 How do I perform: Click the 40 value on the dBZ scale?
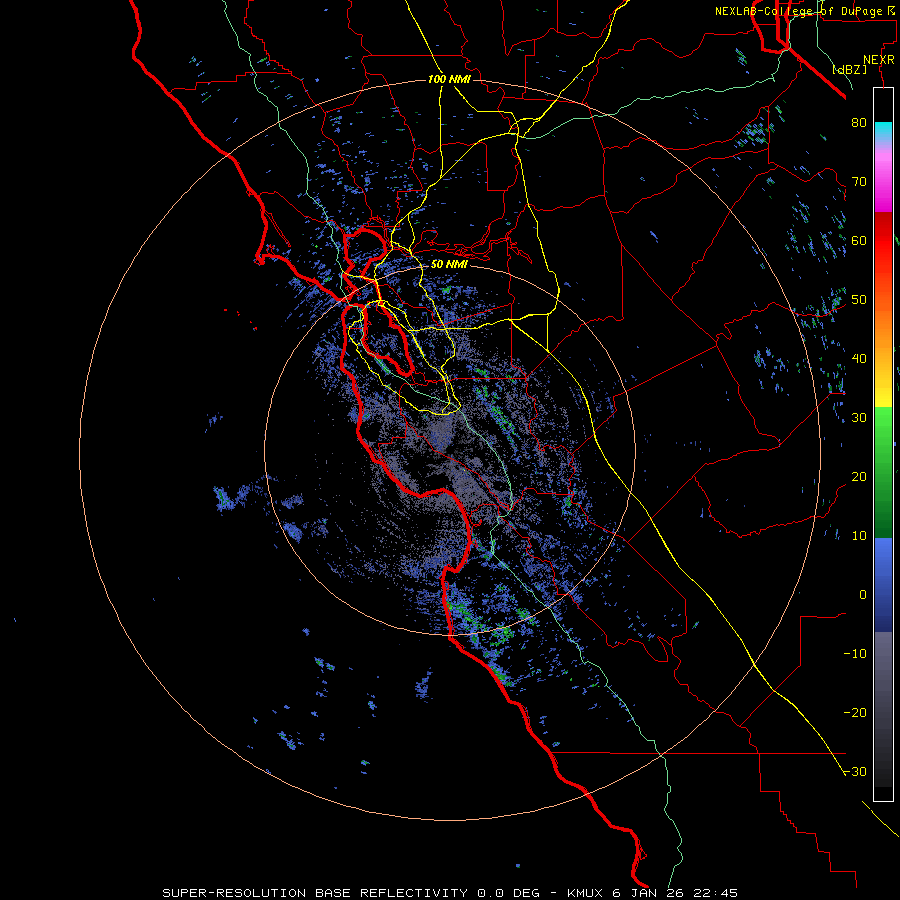click(859, 359)
